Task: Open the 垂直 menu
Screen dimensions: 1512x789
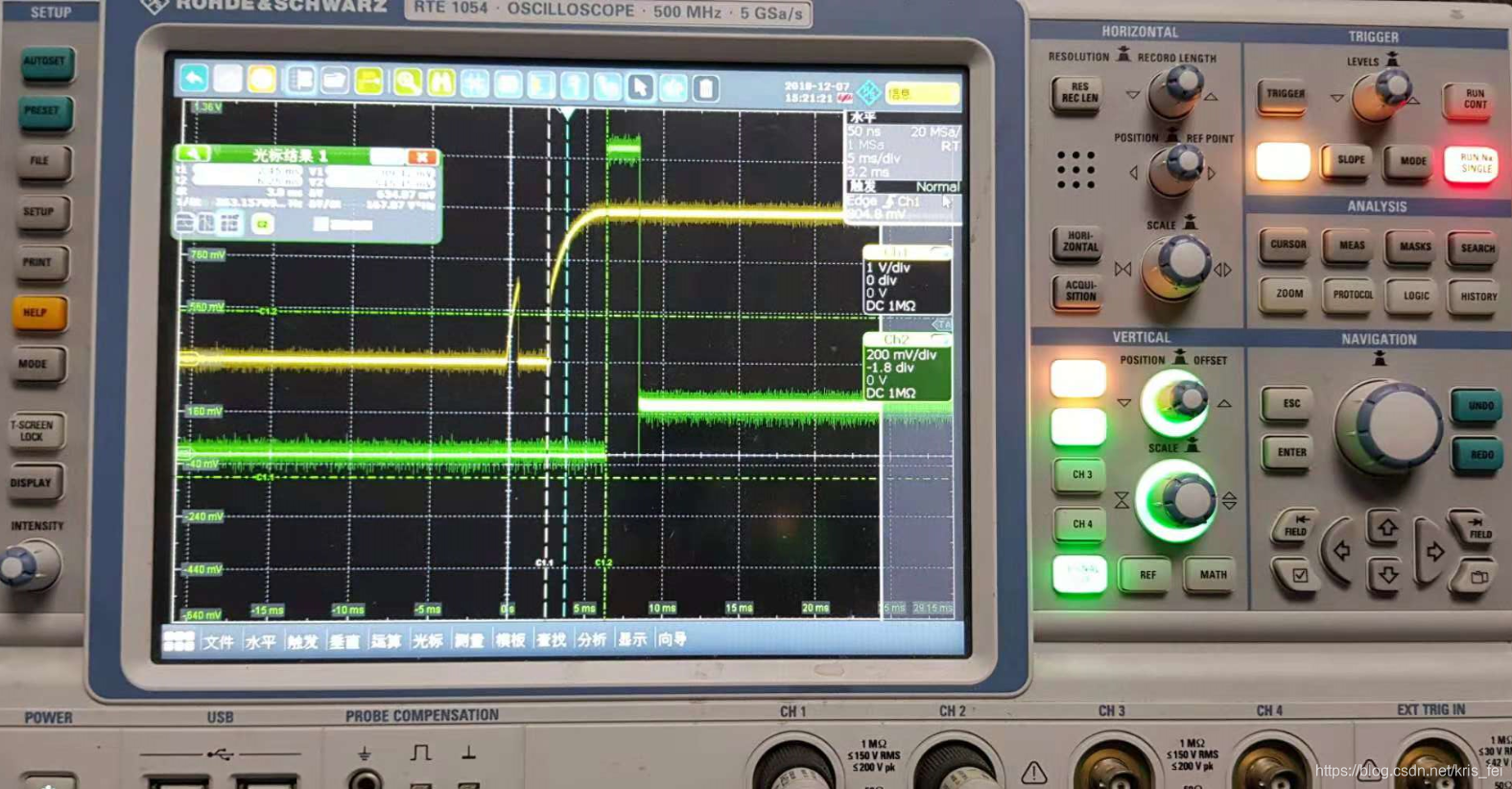Action: (x=344, y=641)
